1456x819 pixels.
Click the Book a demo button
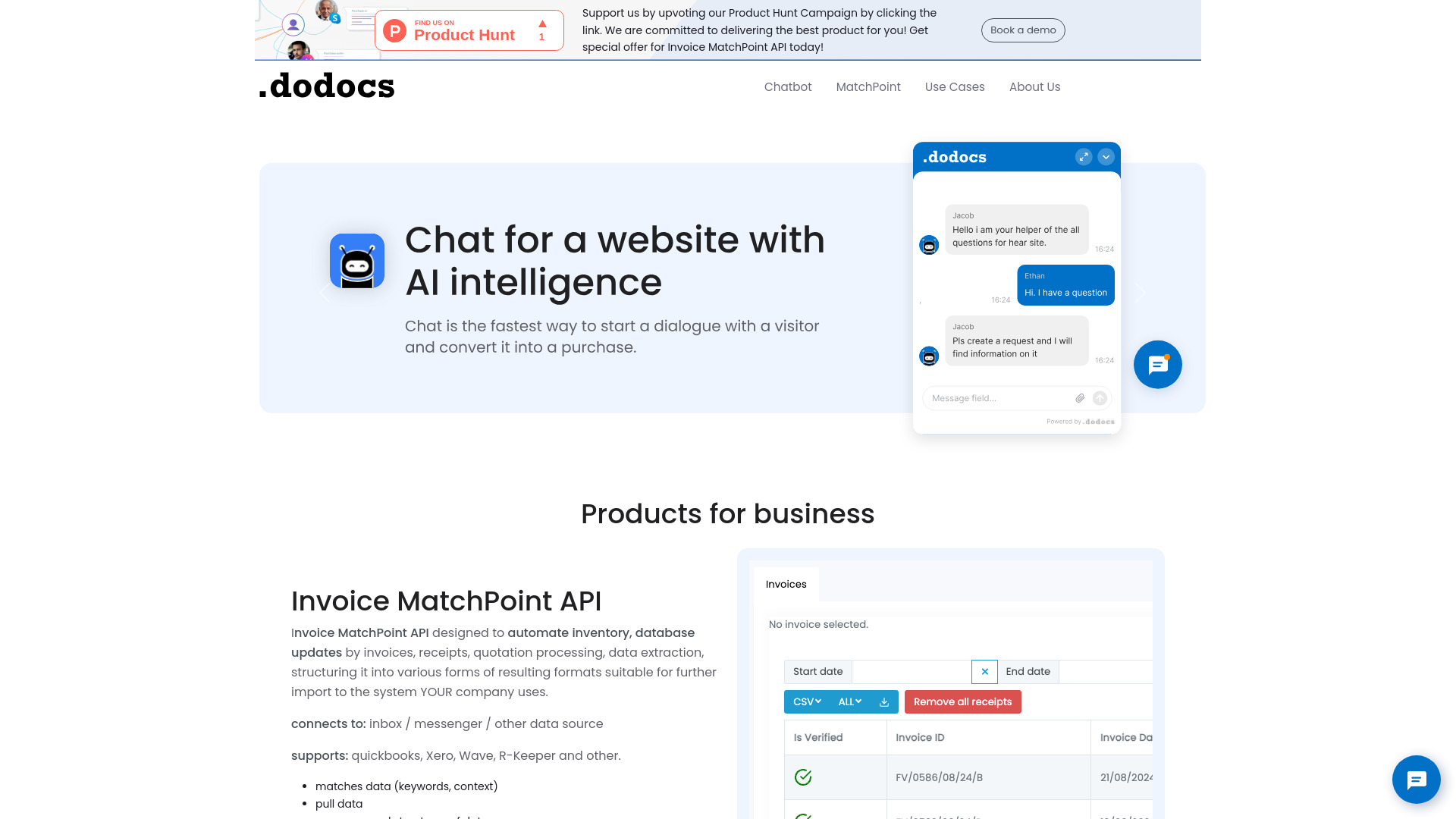pyautogui.click(x=1022, y=30)
